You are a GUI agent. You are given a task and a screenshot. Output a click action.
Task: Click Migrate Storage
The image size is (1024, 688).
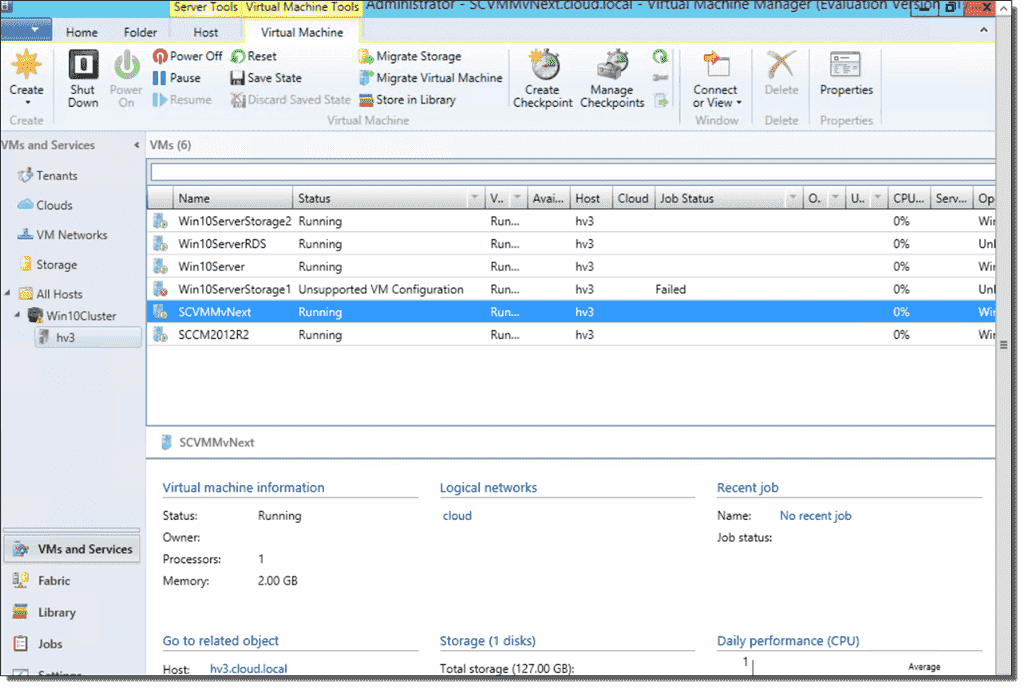pyautogui.click(x=410, y=56)
